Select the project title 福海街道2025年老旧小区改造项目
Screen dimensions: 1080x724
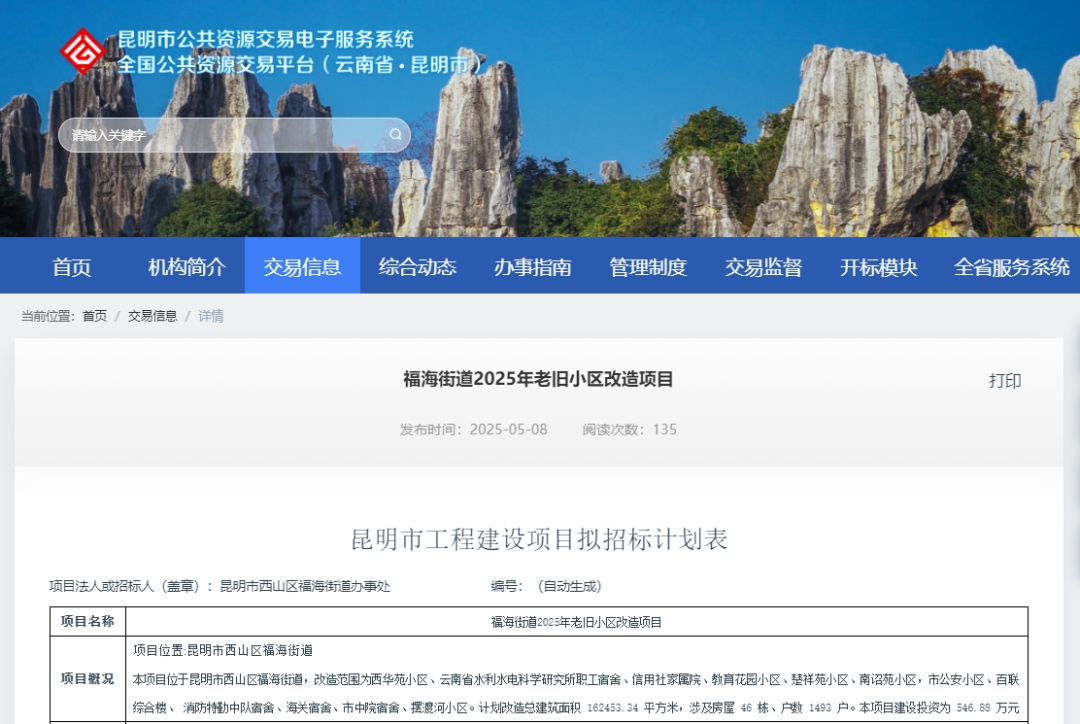tap(537, 379)
